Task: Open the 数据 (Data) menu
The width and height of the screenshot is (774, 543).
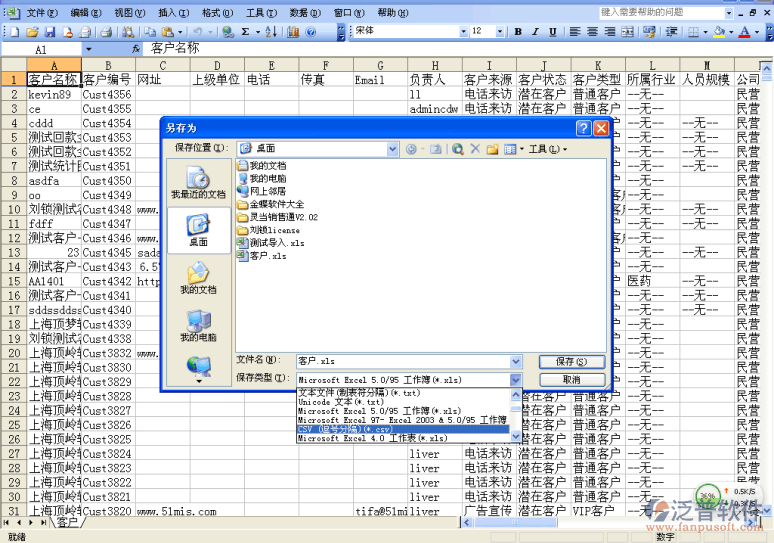Action: [298, 13]
